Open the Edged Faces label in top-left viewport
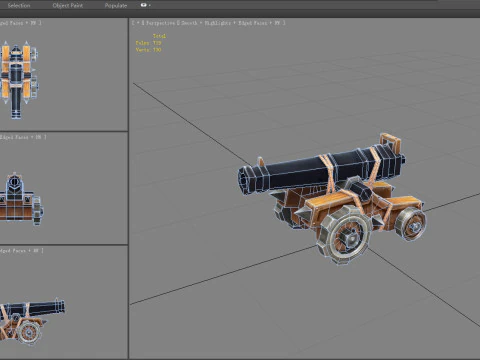Screen dimensions: 480x360 pyautogui.click(x=12, y=23)
